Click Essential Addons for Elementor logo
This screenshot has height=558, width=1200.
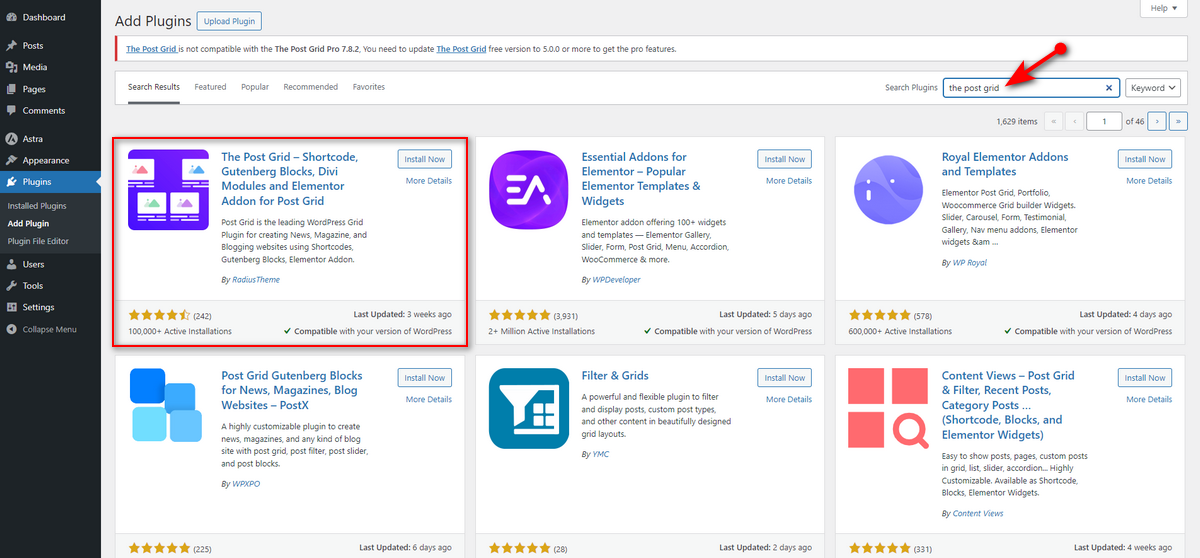coord(529,190)
